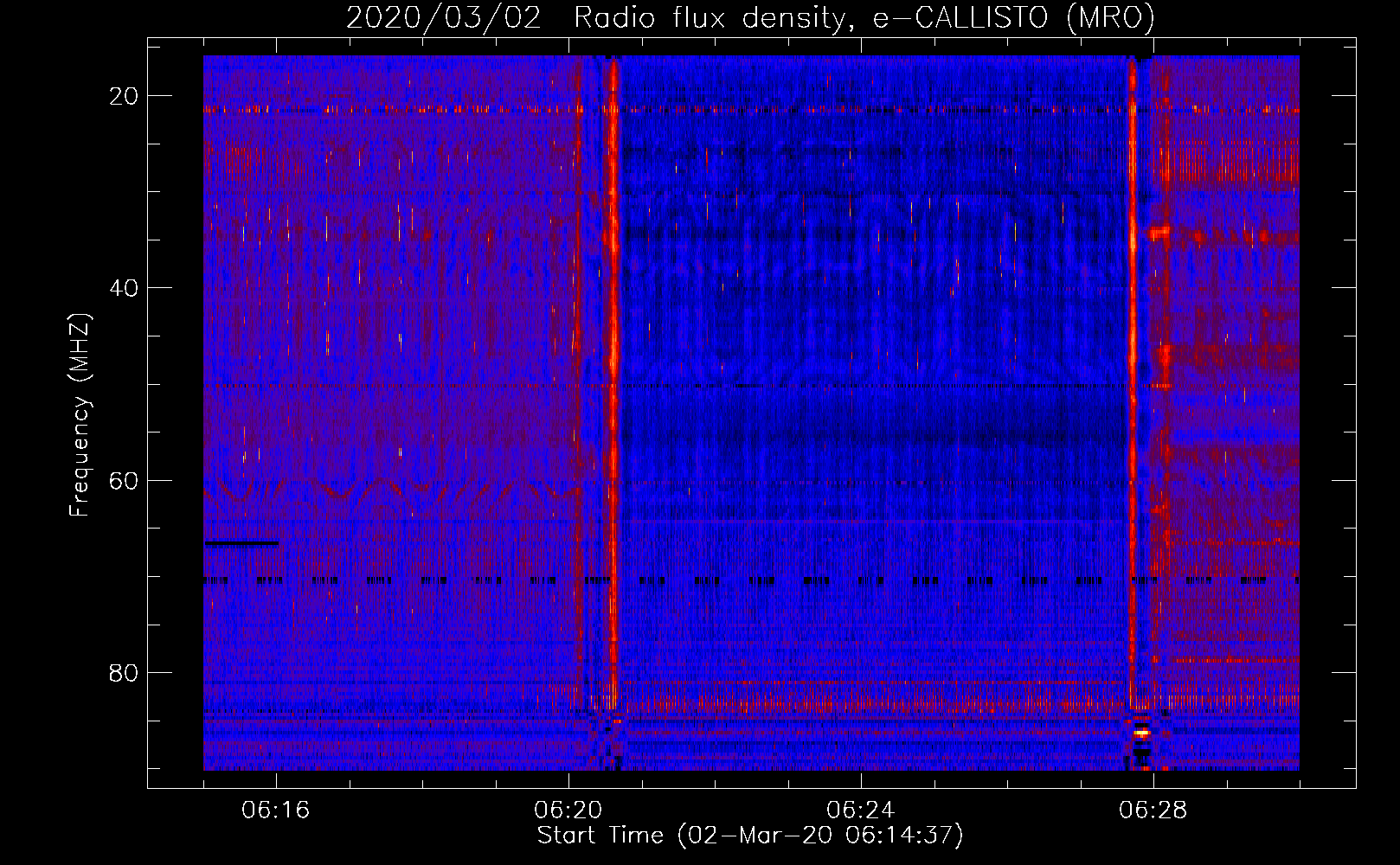Click the x-axis time label '06:16'
The height and width of the screenshot is (865, 1400).
tap(276, 811)
